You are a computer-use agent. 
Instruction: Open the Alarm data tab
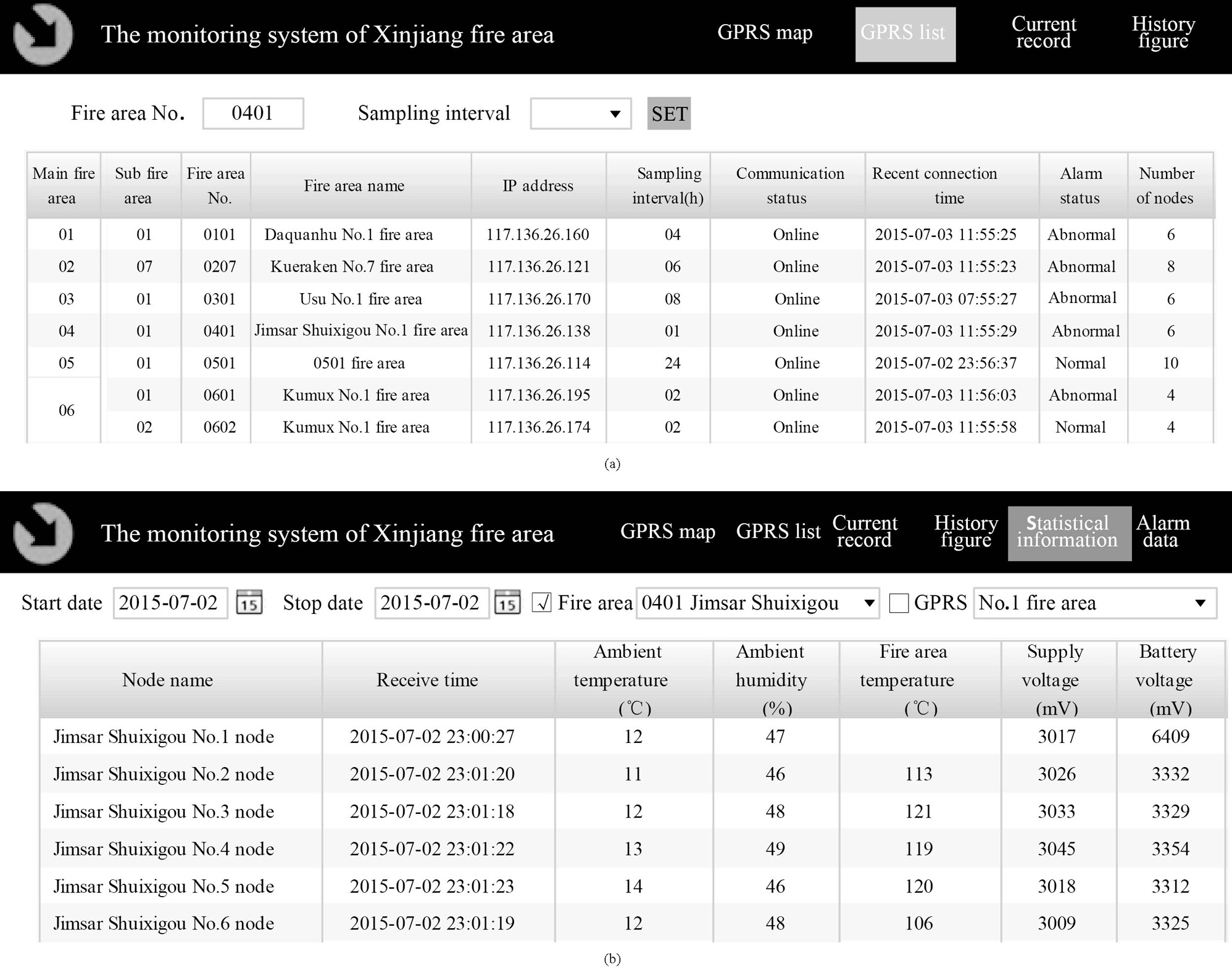(x=1162, y=532)
